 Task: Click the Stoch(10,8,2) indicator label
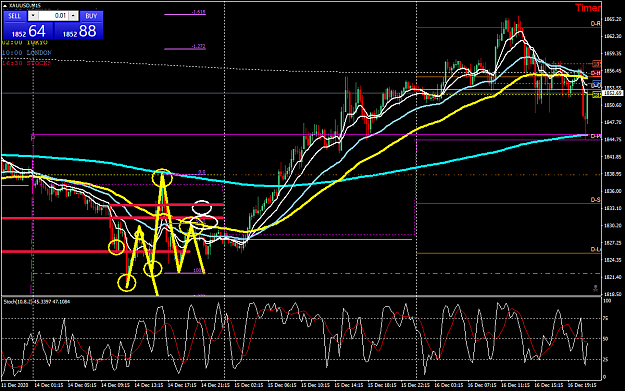click(x=37, y=302)
